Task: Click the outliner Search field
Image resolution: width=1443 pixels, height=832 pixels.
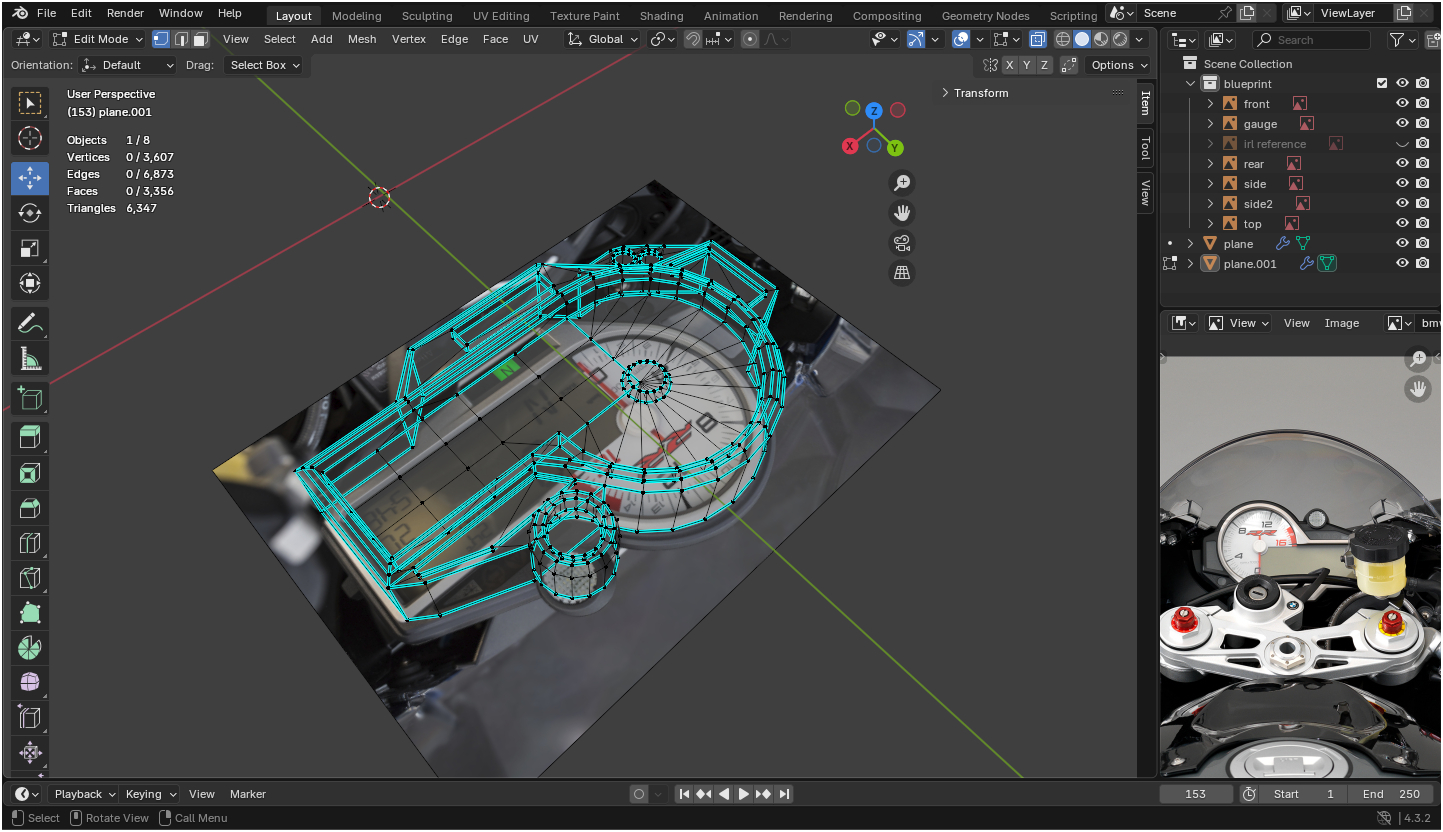Action: tap(1311, 40)
